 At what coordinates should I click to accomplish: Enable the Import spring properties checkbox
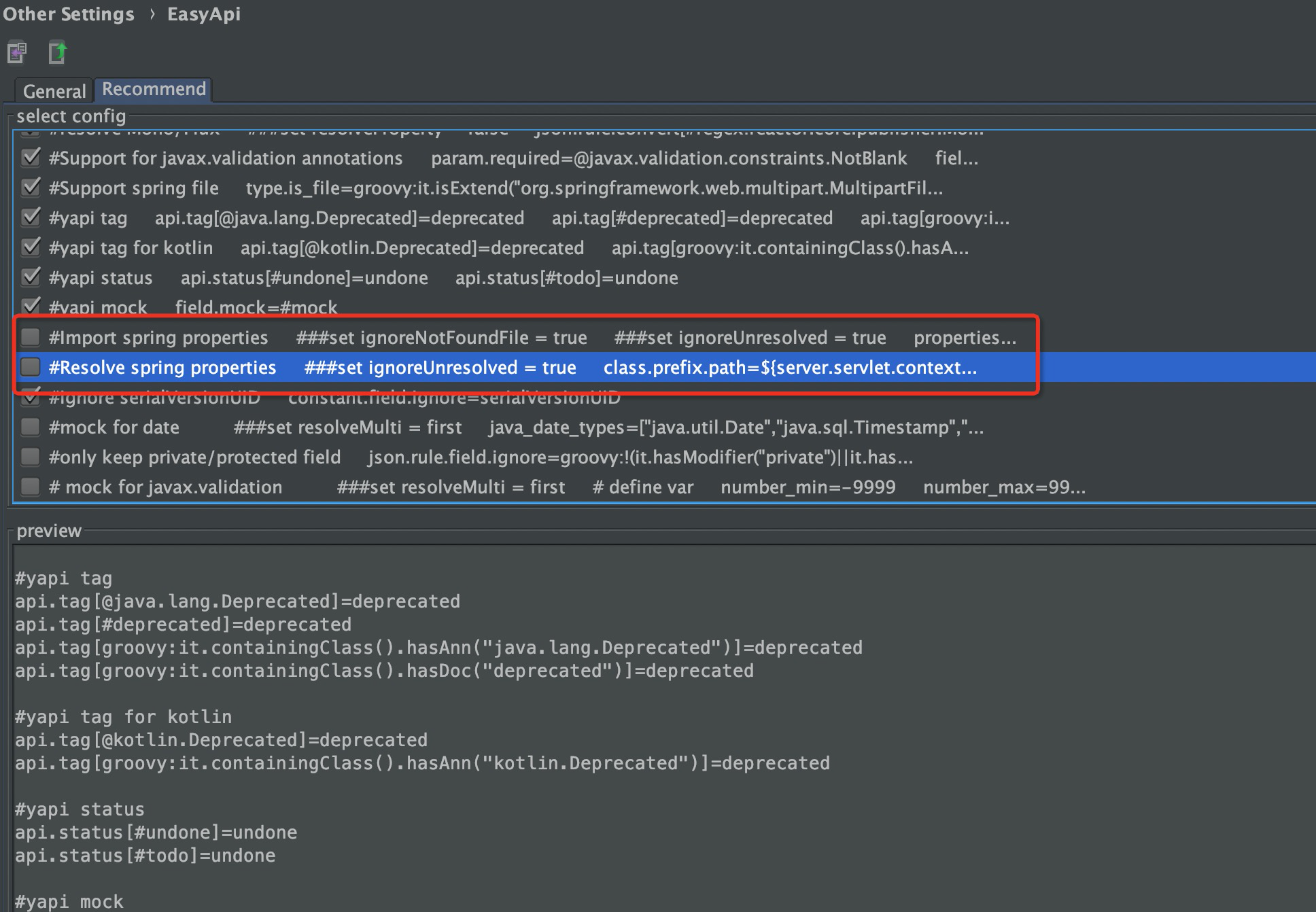pos(31,337)
